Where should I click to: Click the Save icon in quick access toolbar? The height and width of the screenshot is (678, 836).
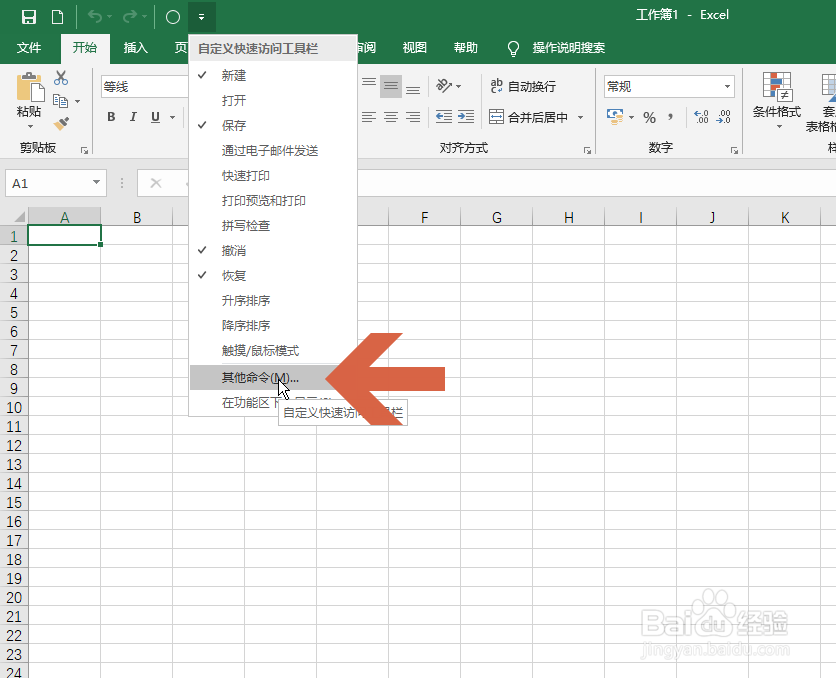click(29, 17)
